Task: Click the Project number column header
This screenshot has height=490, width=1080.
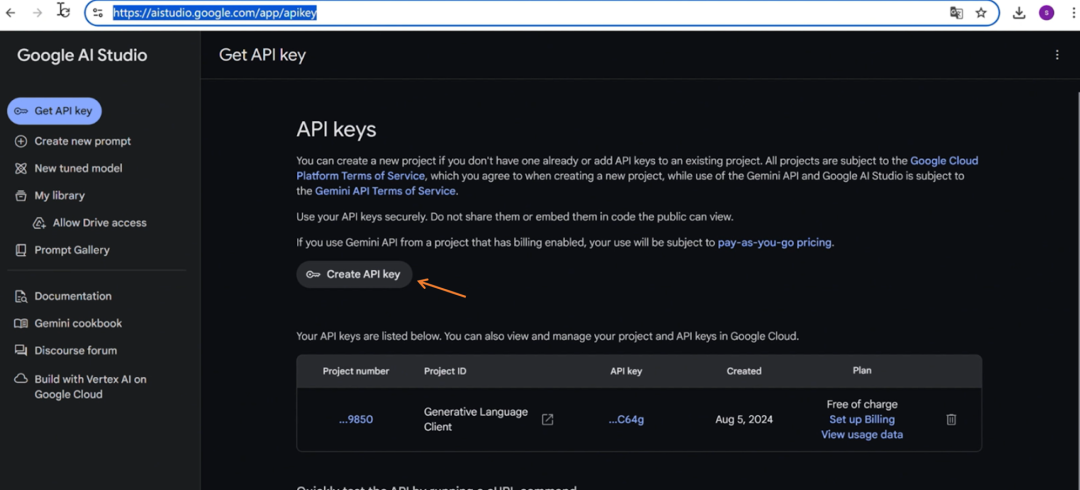Action: point(356,371)
